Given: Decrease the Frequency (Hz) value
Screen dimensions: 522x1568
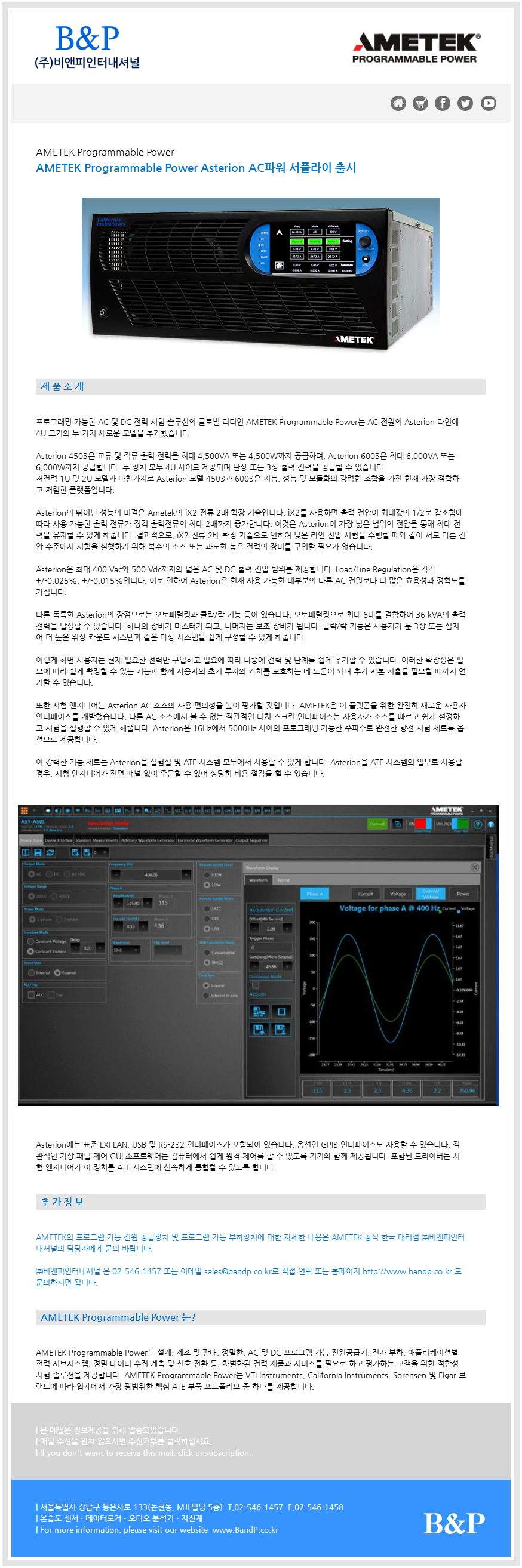Looking at the screenshot, I should pyautogui.click(x=116, y=874).
